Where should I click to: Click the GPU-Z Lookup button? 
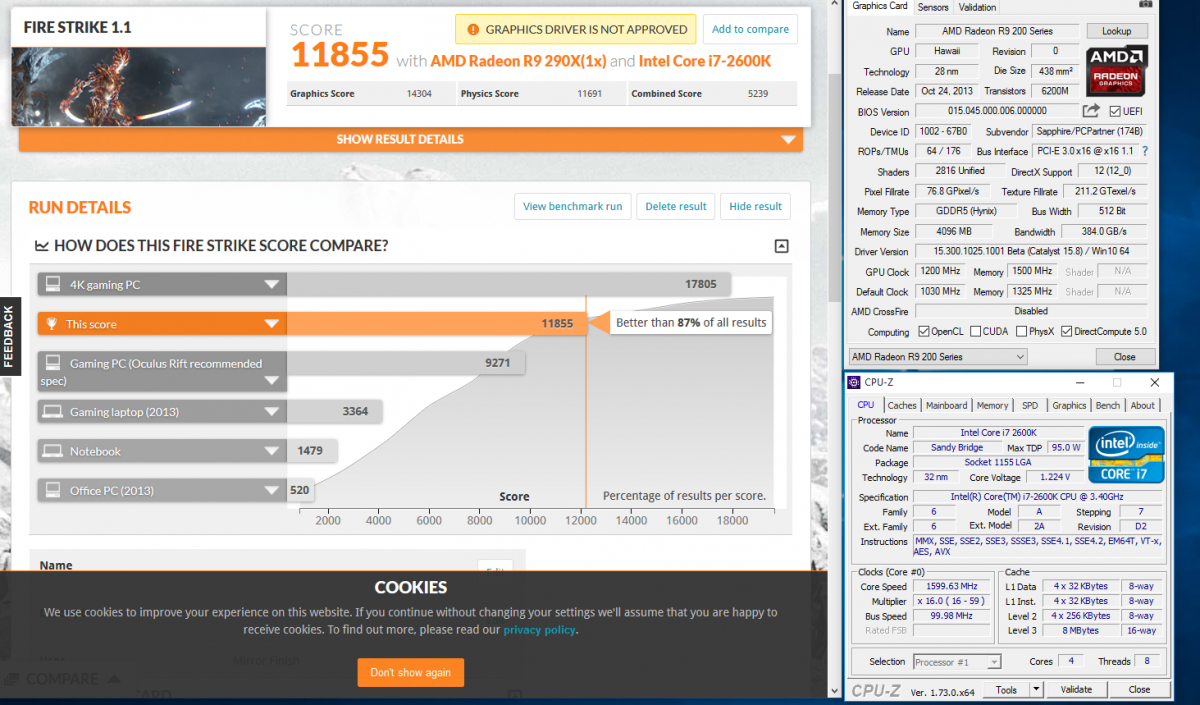pos(1117,31)
